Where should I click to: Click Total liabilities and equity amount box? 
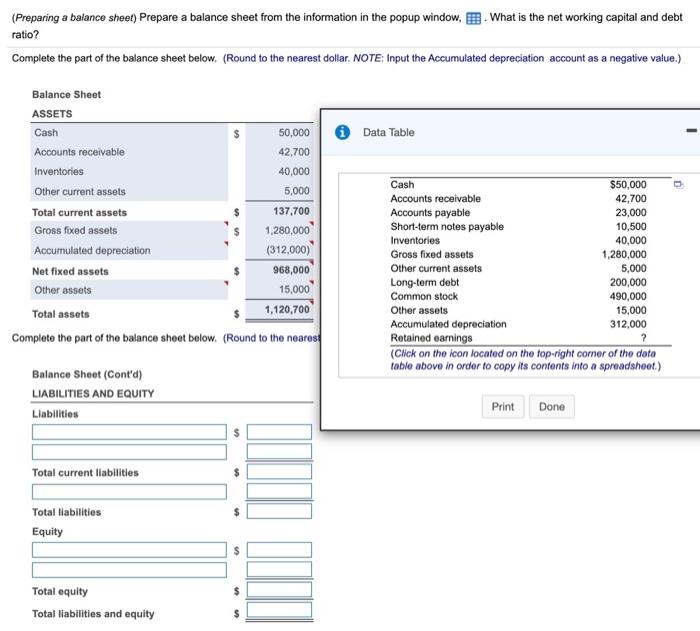(x=279, y=610)
